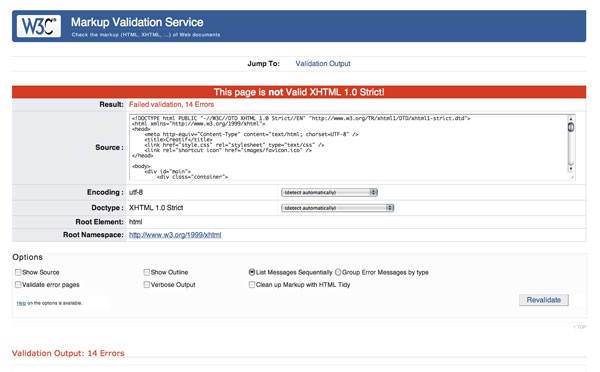This screenshot has width=600, height=372.
Task: Open the Doctype detect automatically dropdown
Action: [338, 208]
